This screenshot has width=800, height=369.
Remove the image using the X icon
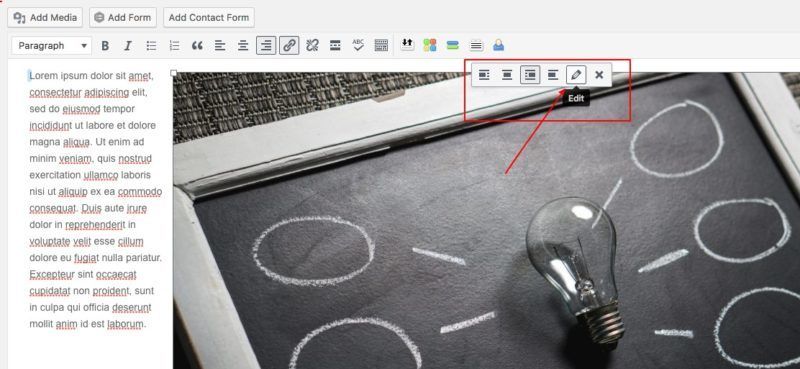pos(599,75)
